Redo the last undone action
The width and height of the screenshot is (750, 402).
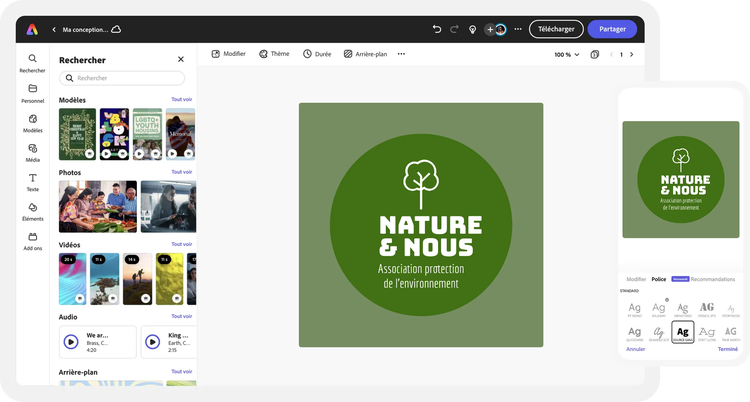pyautogui.click(x=454, y=29)
